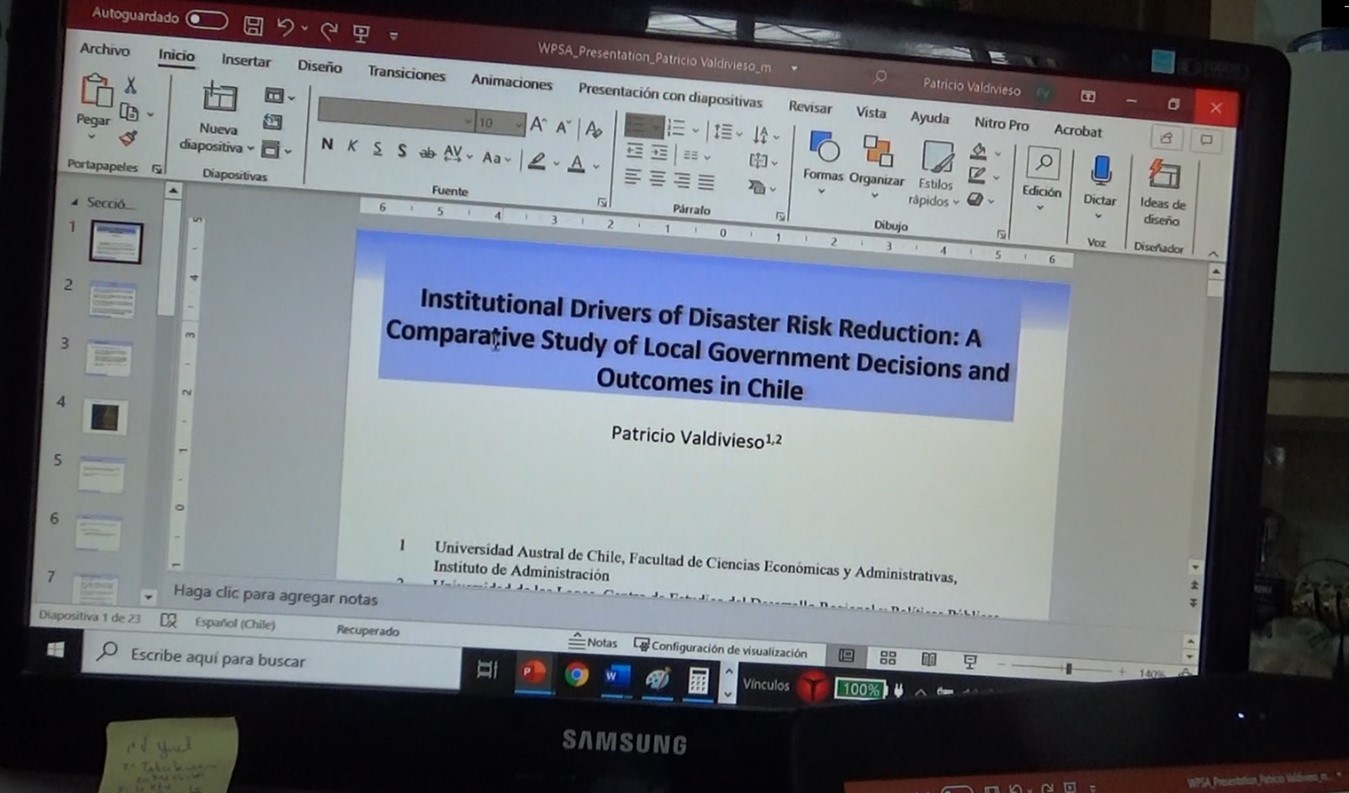The width and height of the screenshot is (1349, 793).
Task: Toggle strikethrough formatting
Action: [427, 153]
